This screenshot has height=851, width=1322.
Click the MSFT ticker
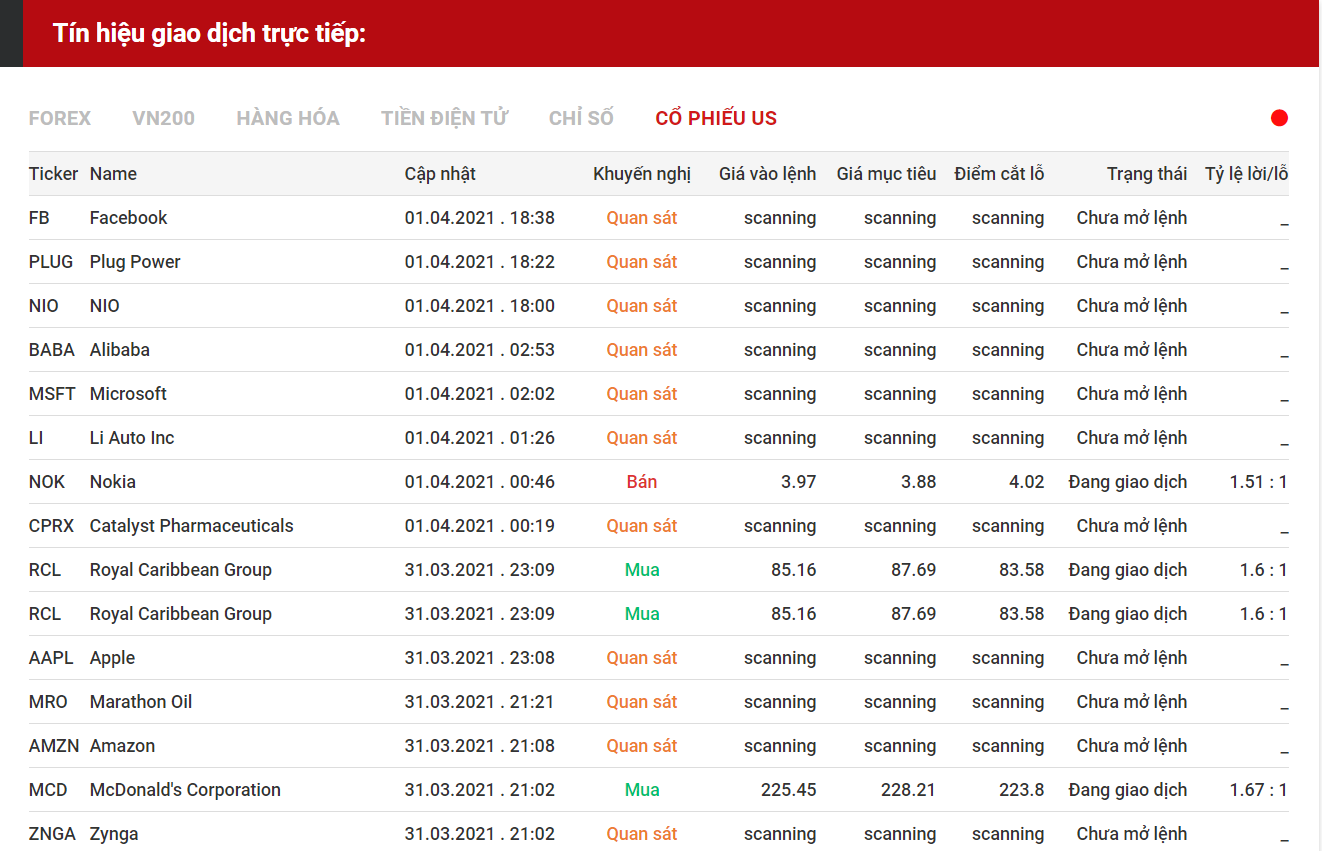pos(52,394)
